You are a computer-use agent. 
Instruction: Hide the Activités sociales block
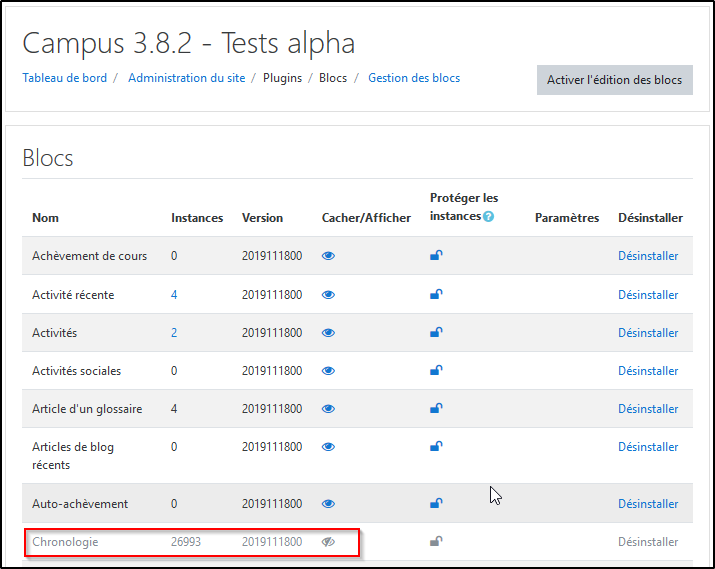click(328, 370)
